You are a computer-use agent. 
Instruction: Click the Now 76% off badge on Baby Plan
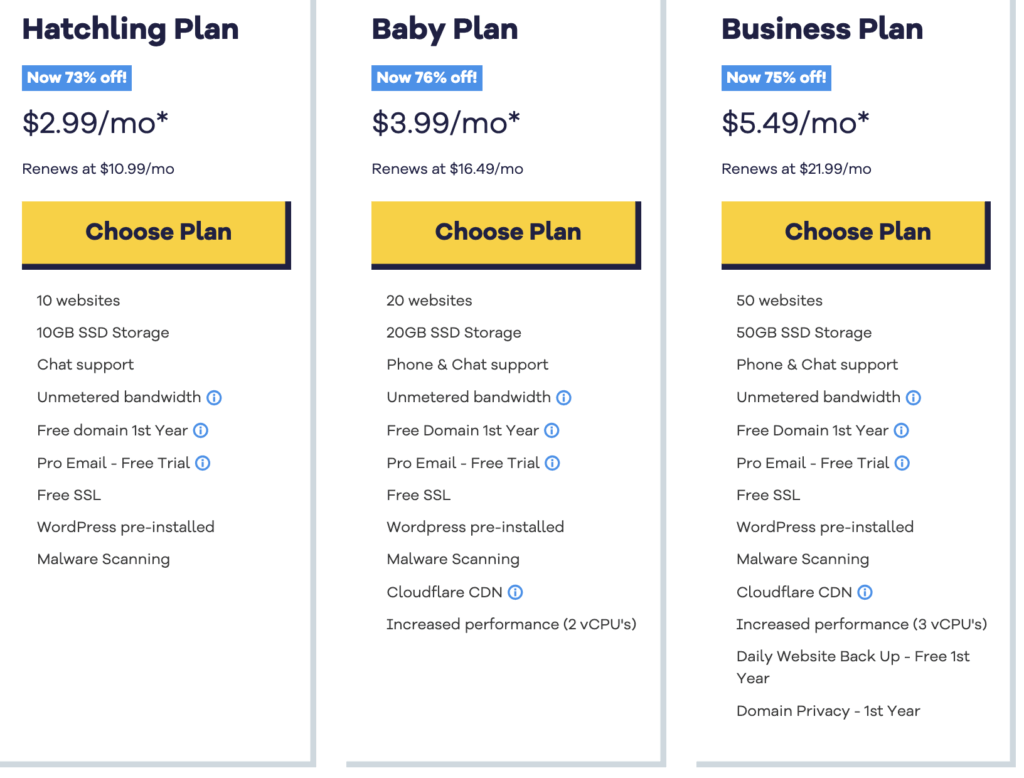click(x=426, y=77)
